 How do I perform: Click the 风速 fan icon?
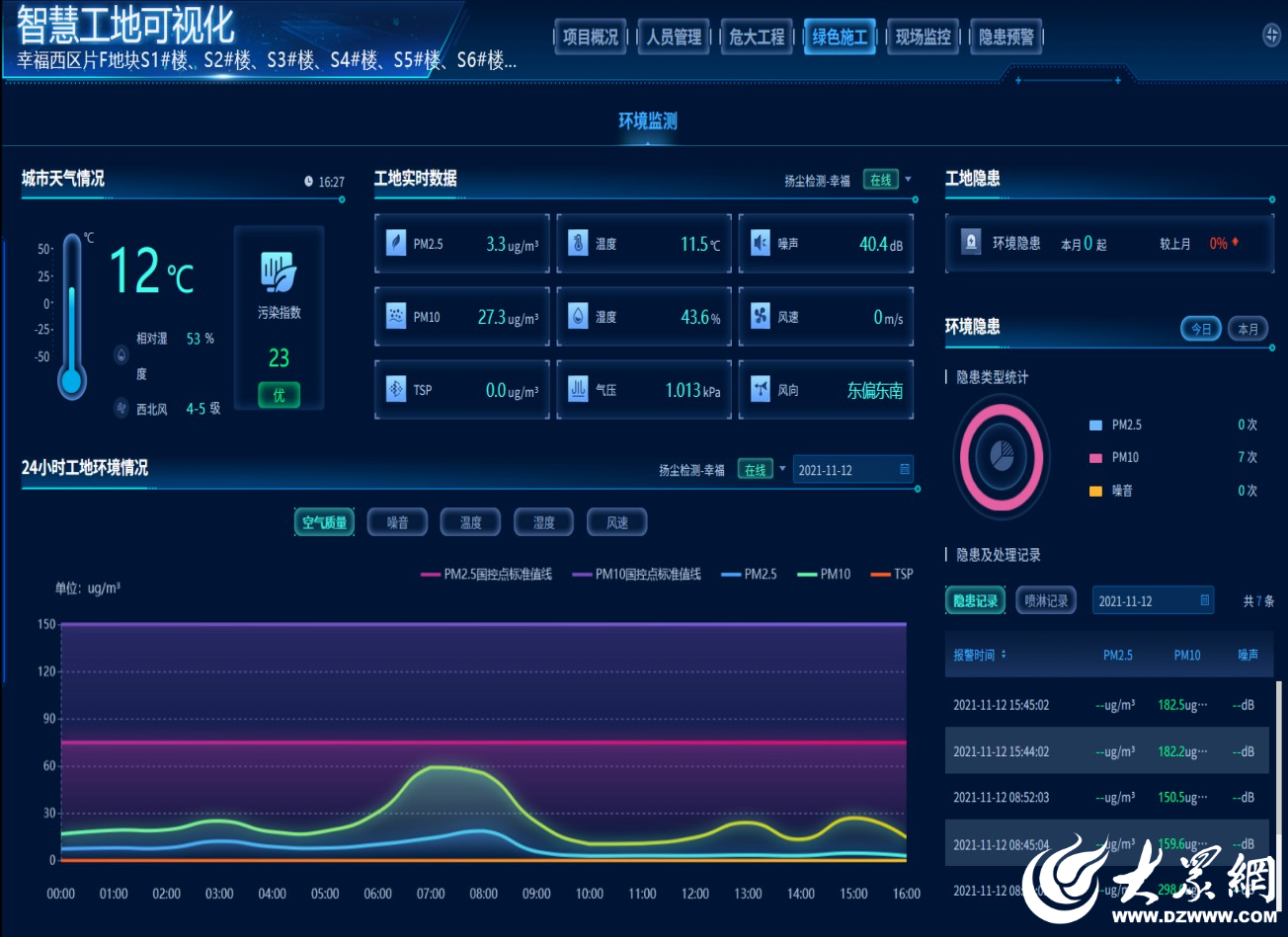coord(760,316)
